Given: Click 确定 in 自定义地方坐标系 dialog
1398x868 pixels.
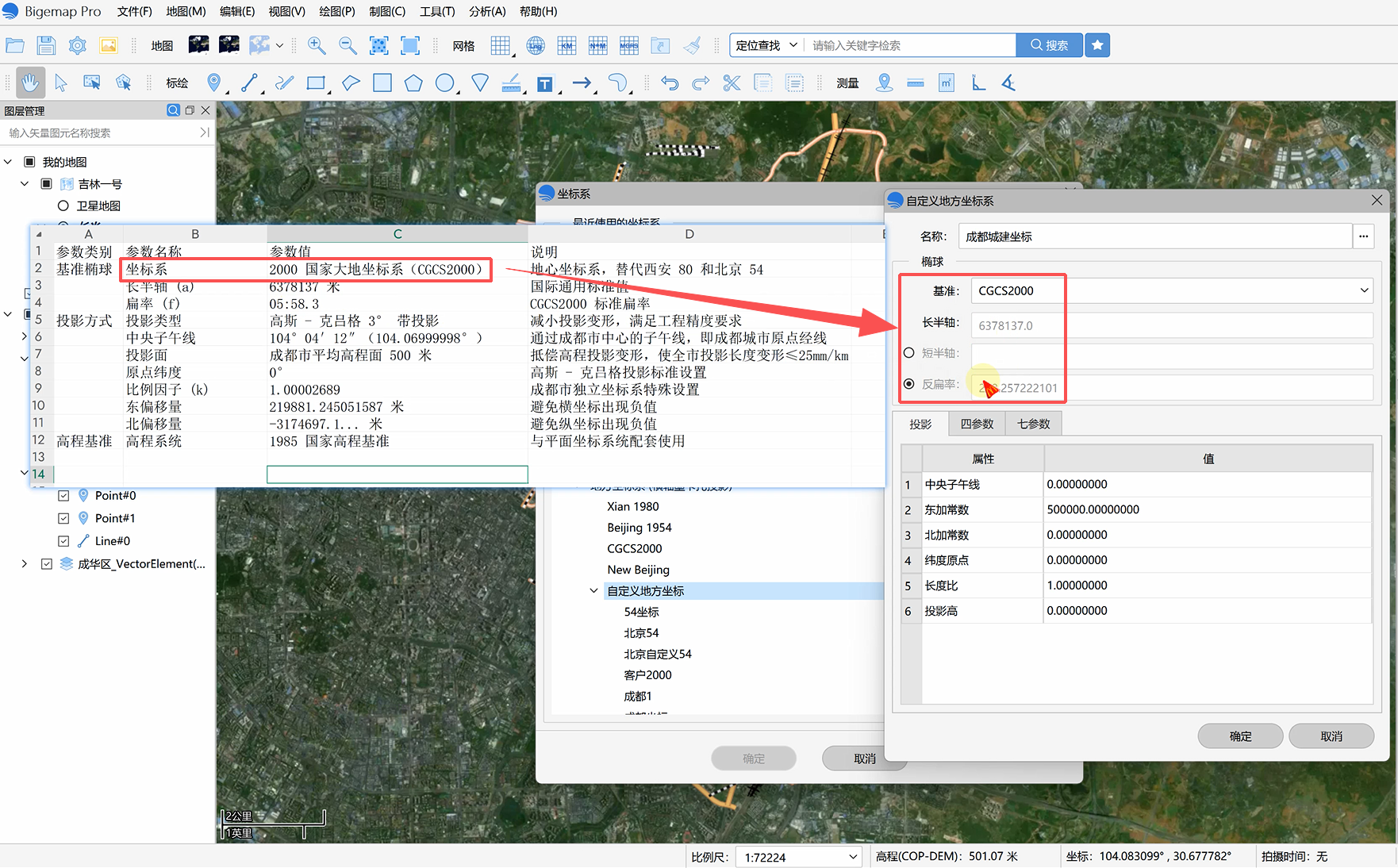Looking at the screenshot, I should [x=1240, y=736].
